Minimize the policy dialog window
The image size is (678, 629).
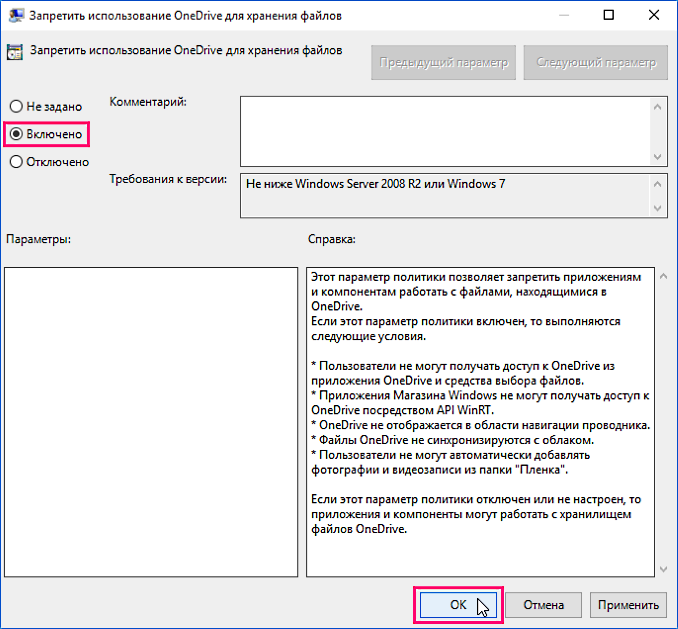coord(563,15)
